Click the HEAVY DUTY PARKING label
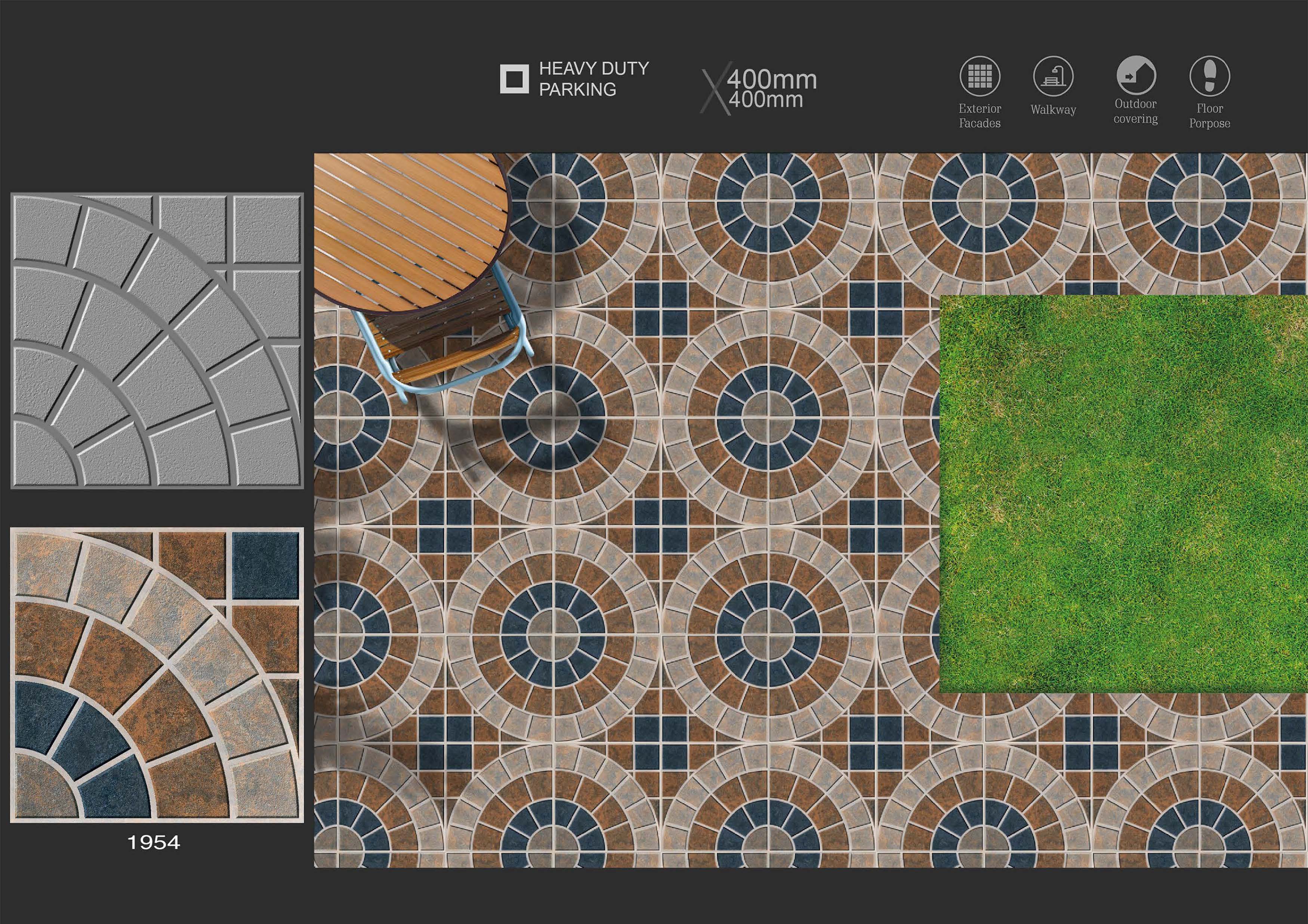This screenshot has height=924, width=1308. [593, 79]
